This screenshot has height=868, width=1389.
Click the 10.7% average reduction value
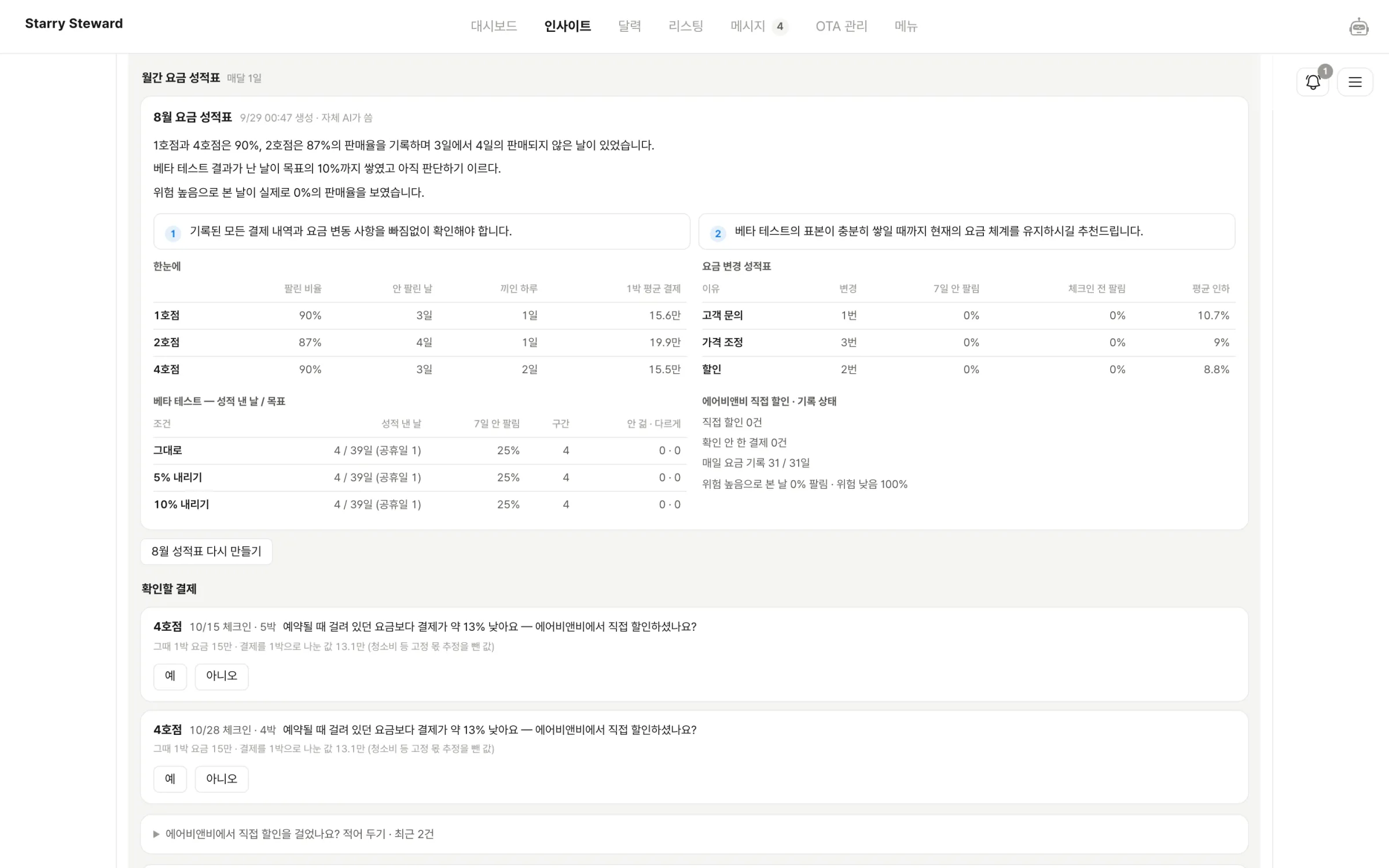1213,315
